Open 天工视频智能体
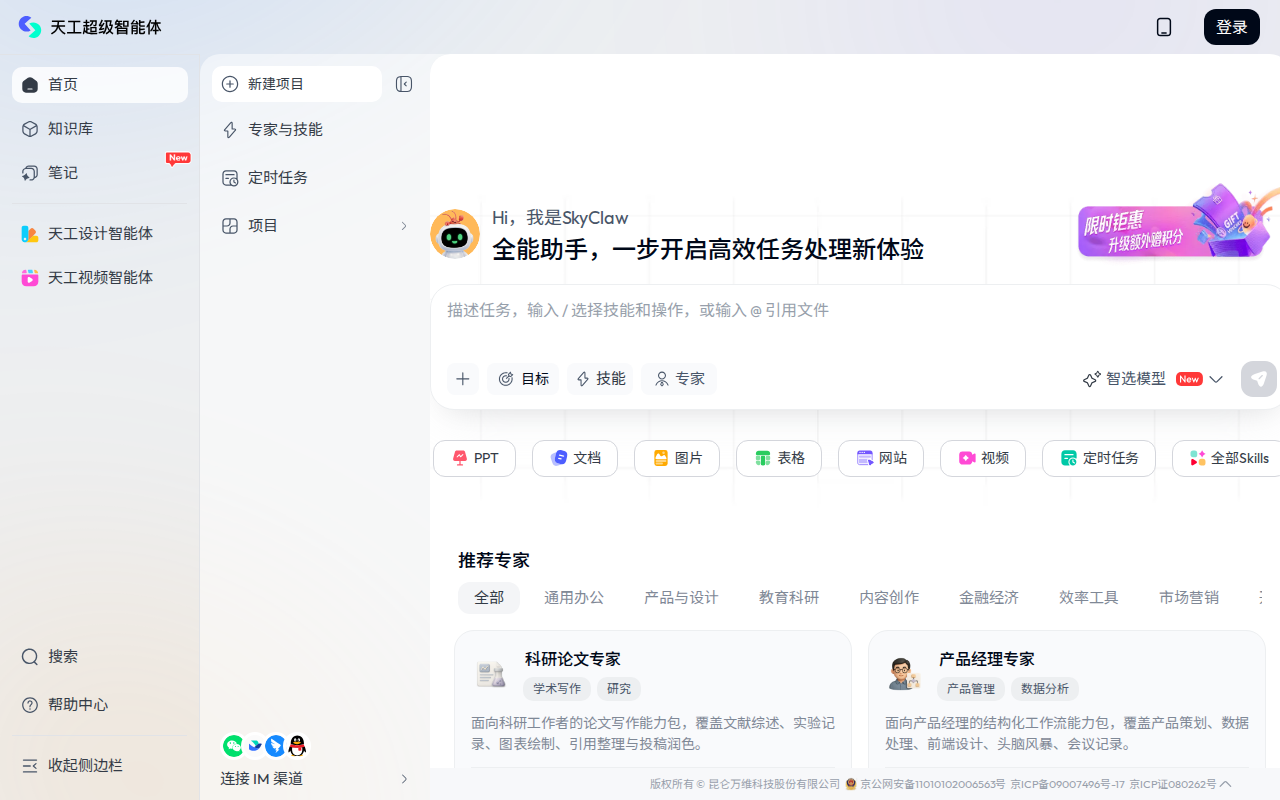The image size is (1280, 800). point(100,277)
